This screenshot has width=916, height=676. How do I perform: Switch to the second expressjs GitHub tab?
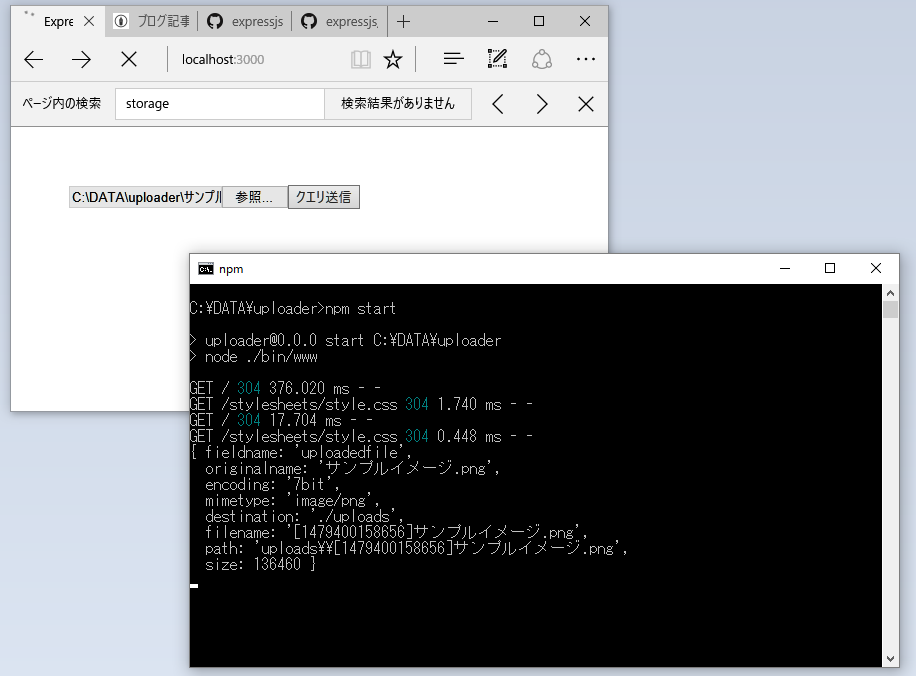pyautogui.click(x=340, y=22)
